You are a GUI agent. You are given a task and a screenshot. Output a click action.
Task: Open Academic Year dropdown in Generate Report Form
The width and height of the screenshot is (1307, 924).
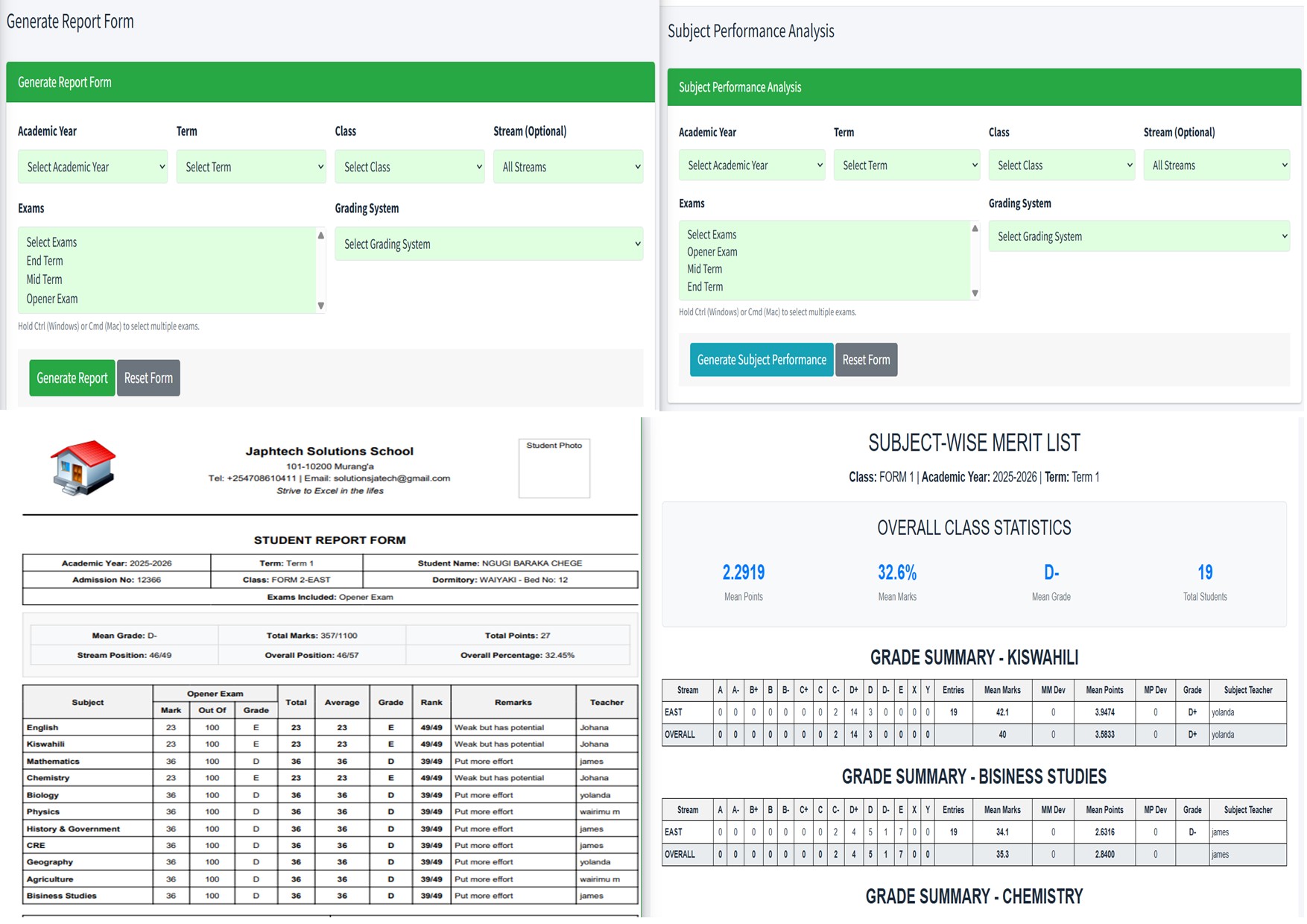93,167
